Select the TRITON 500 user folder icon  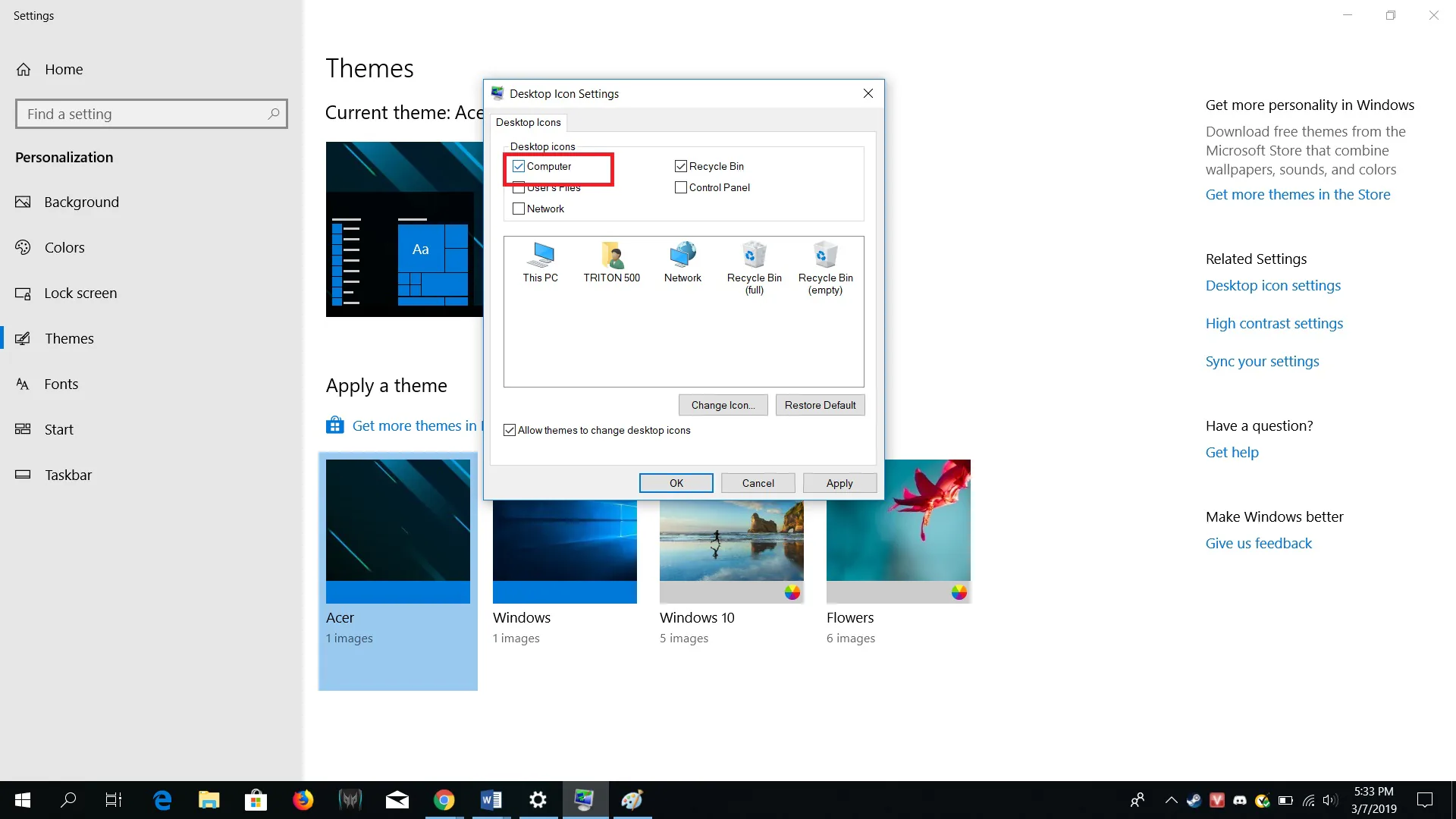(x=611, y=262)
